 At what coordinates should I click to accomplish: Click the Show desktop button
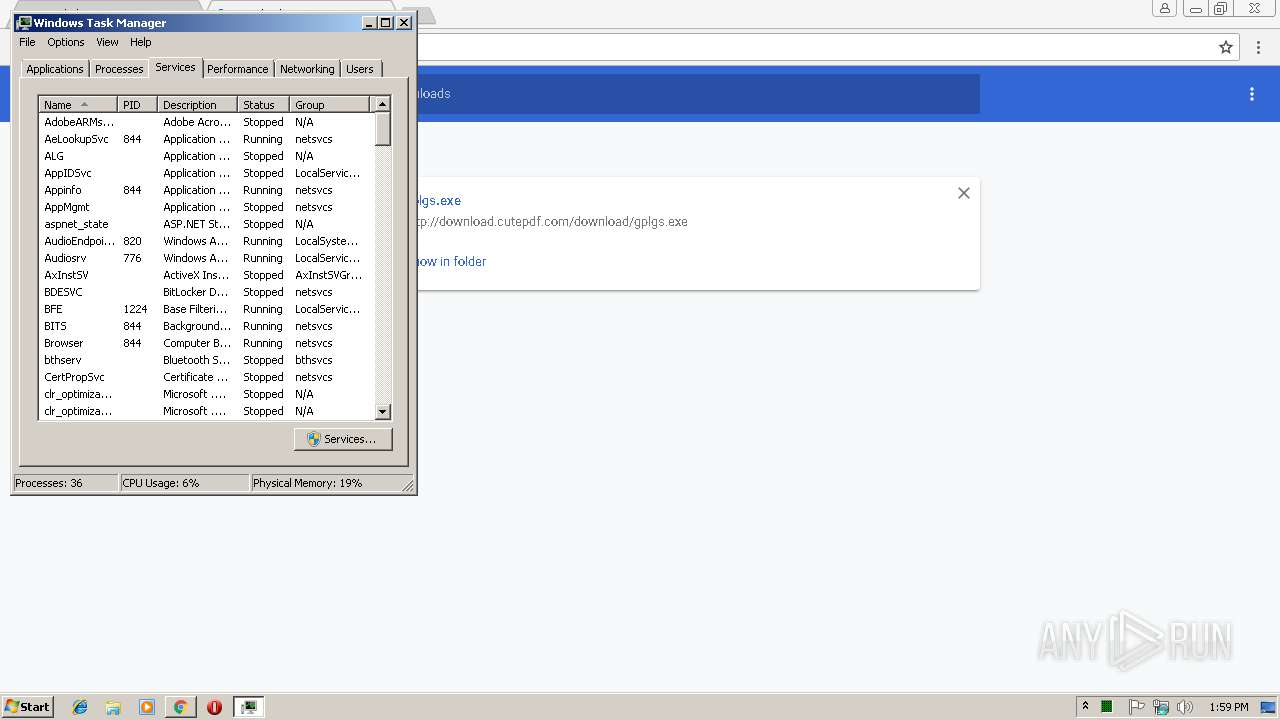pyautogui.click(x=1269, y=707)
